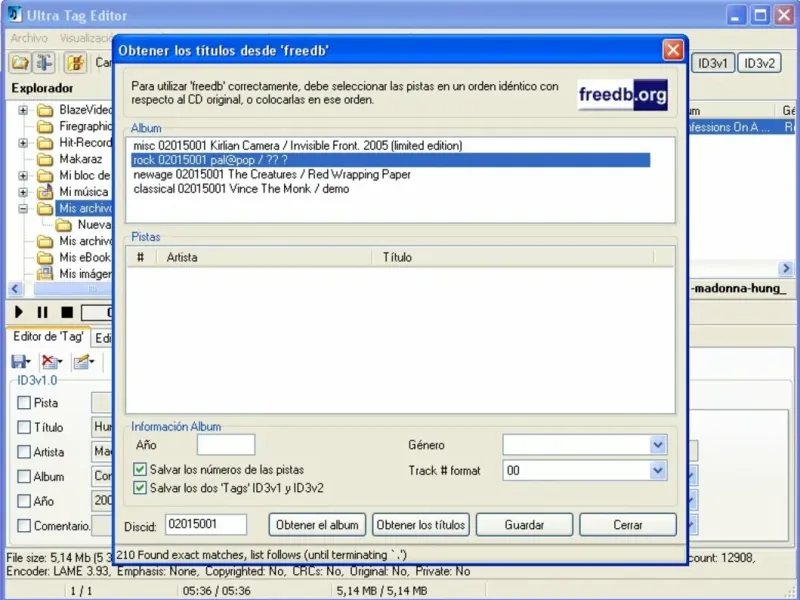Click the Título column header in Pistas
Image resolution: width=800 pixels, height=600 pixels.
click(x=513, y=257)
